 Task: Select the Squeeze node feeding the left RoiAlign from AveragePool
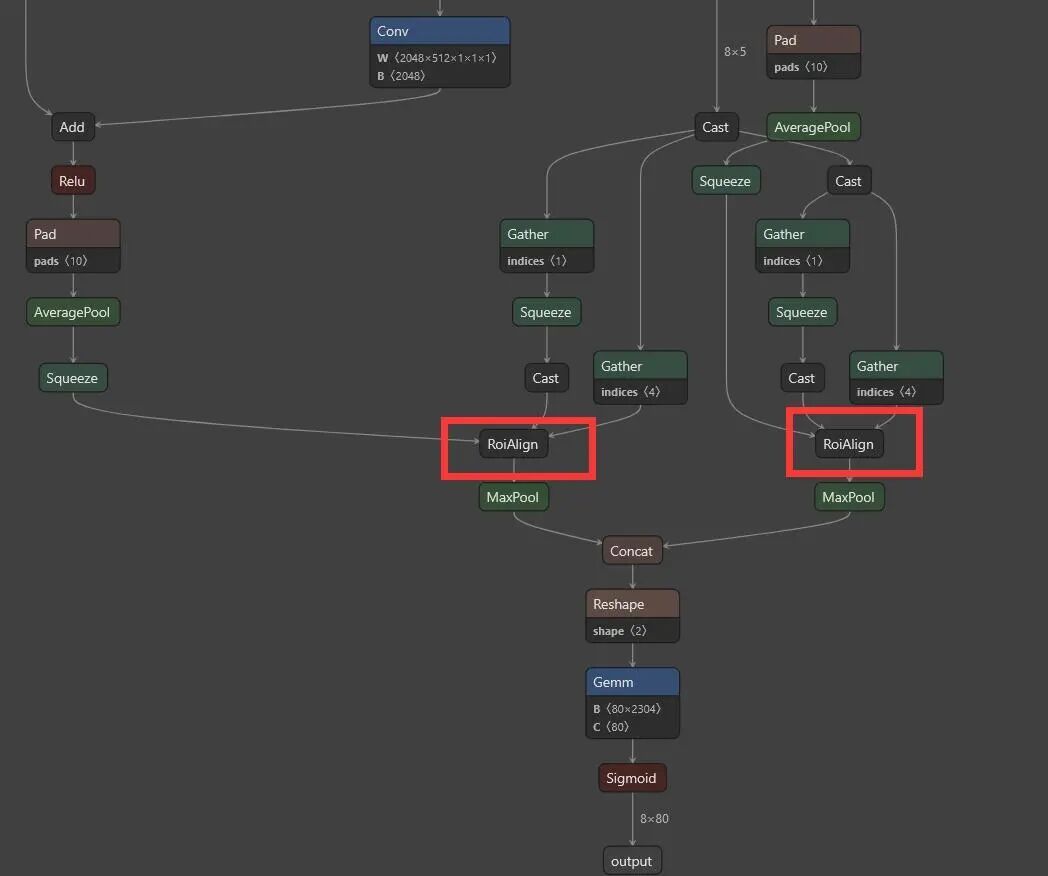click(73, 378)
